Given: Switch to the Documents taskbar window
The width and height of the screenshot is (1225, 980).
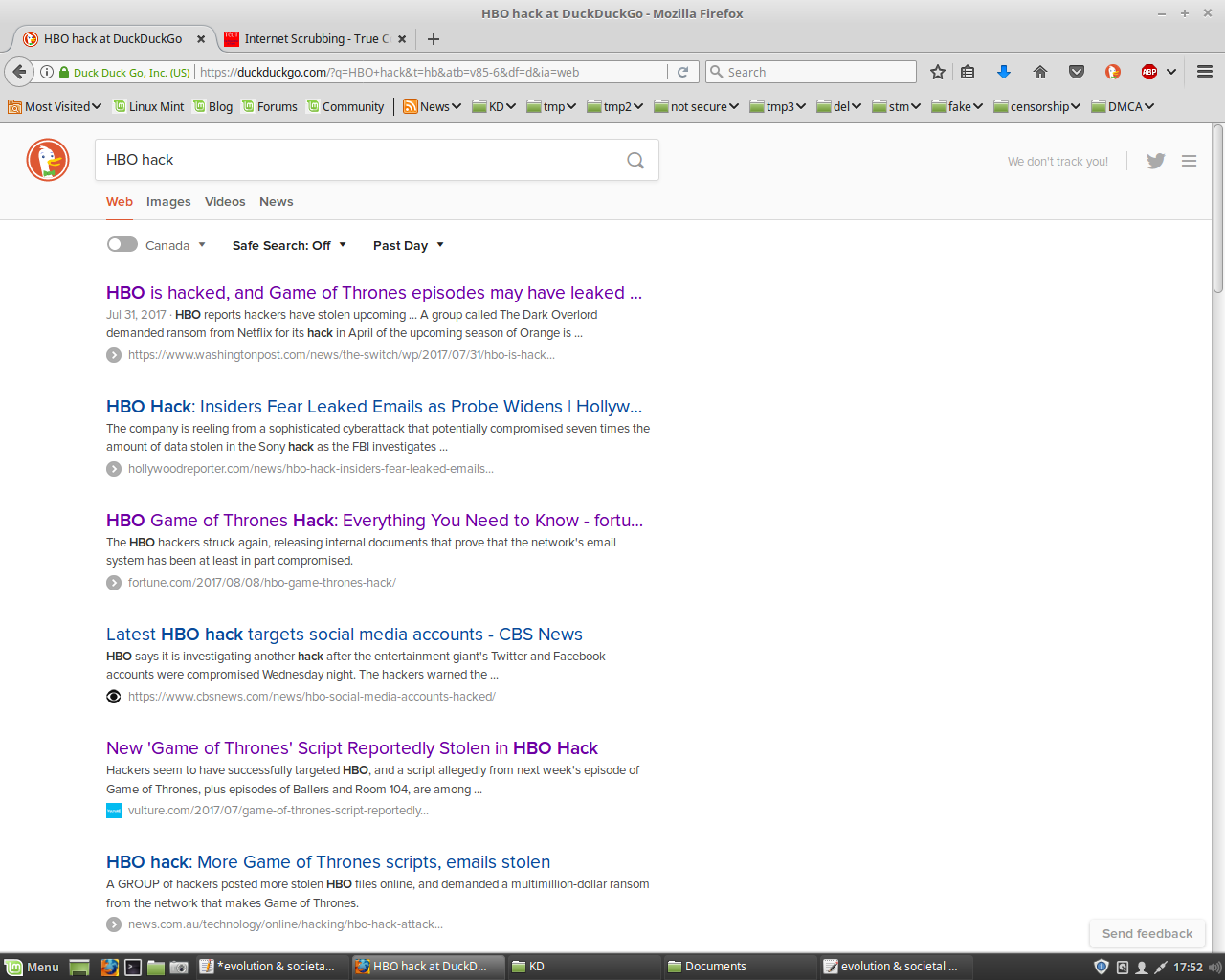Looking at the screenshot, I should coord(738,967).
